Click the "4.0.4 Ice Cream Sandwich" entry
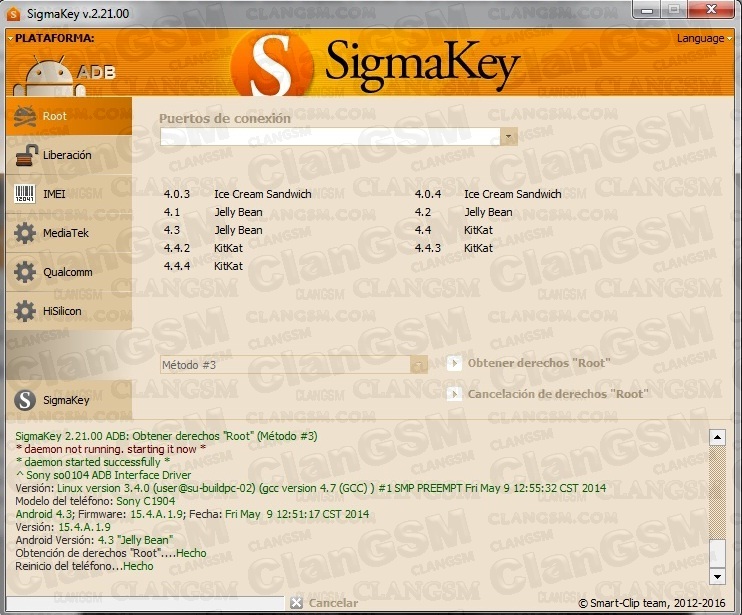The image size is (742, 615). coord(488,194)
